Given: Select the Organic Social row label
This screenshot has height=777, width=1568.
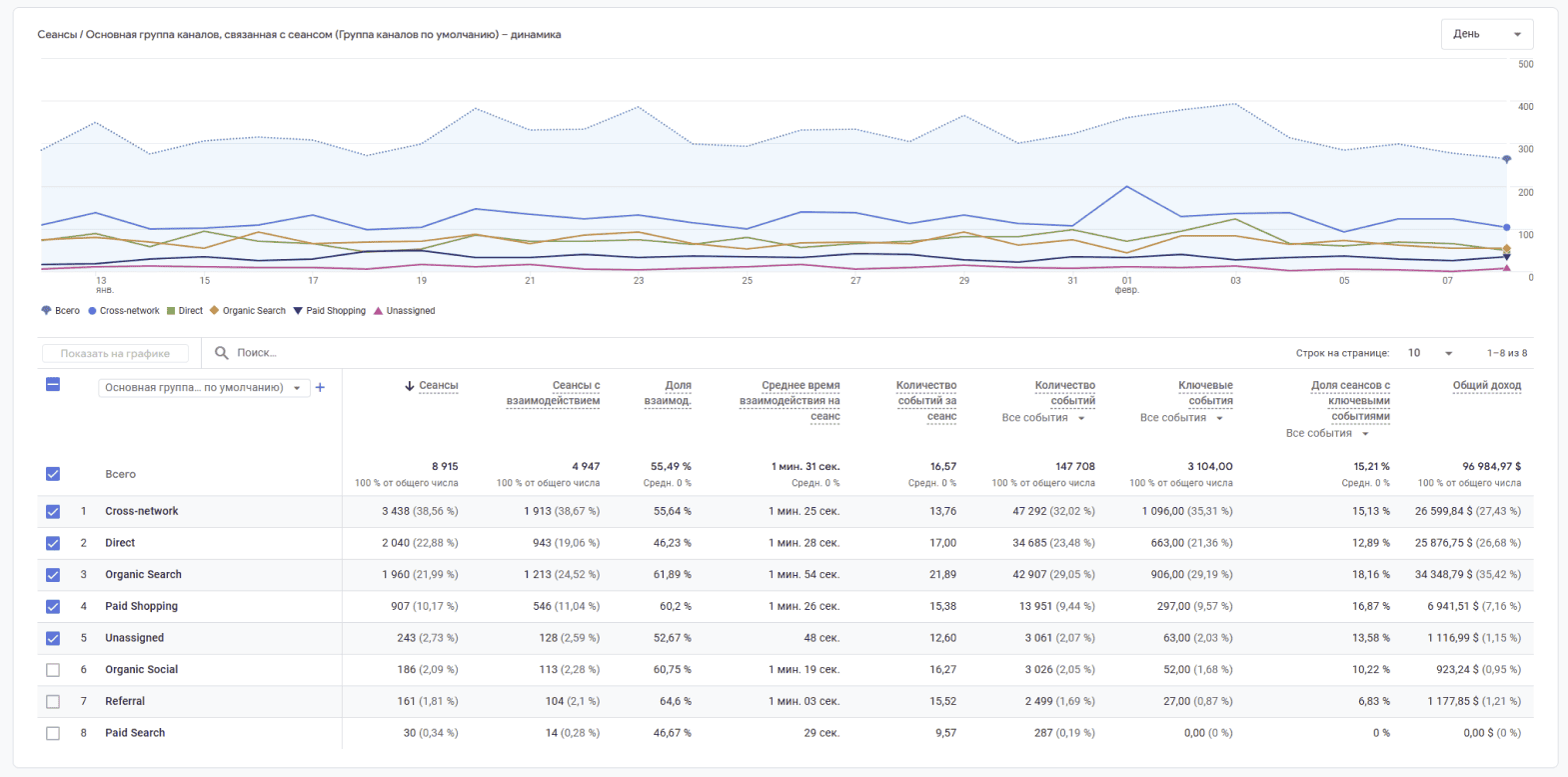Looking at the screenshot, I should pos(142,670).
